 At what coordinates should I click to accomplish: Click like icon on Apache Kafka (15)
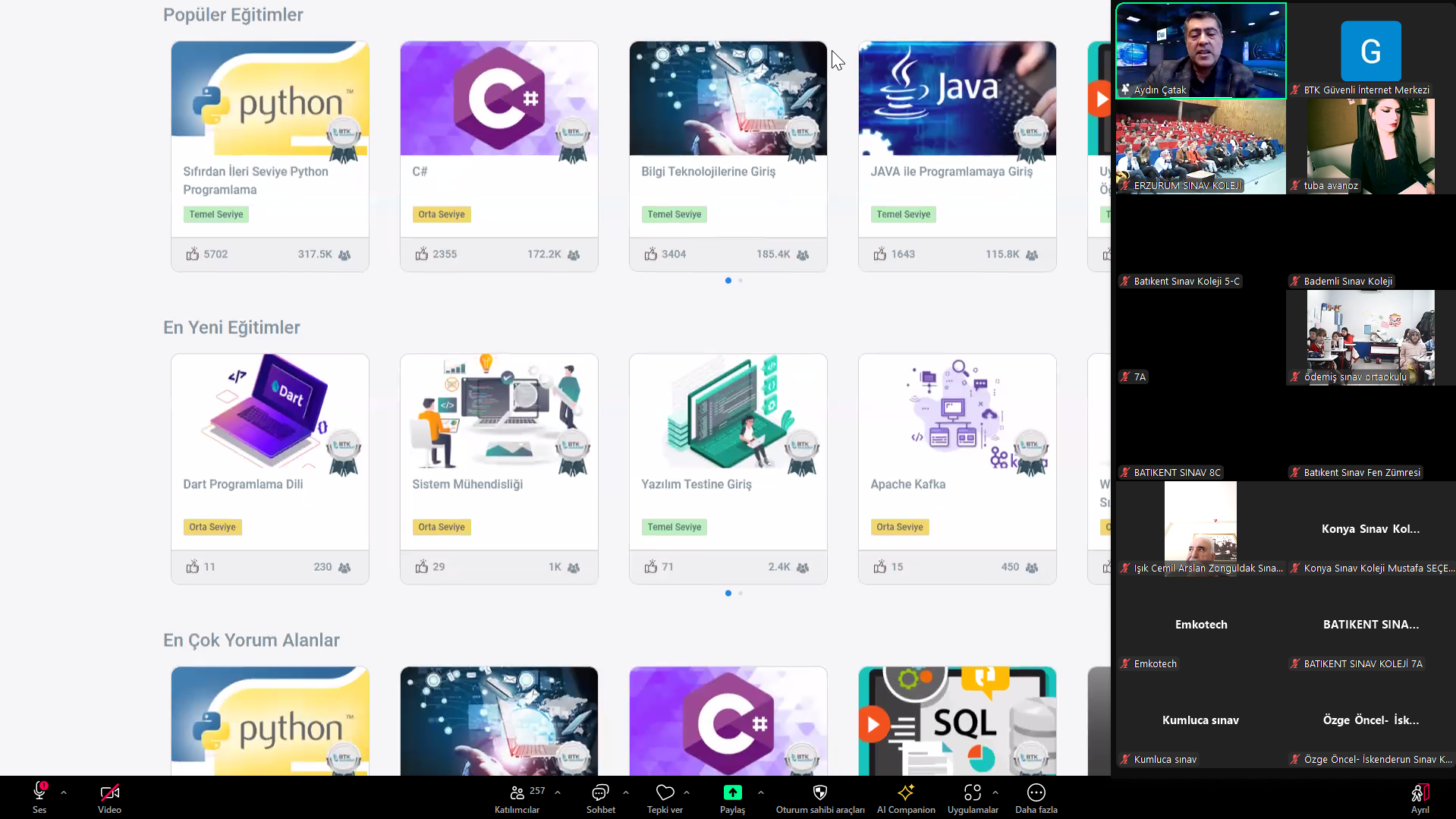[880, 567]
